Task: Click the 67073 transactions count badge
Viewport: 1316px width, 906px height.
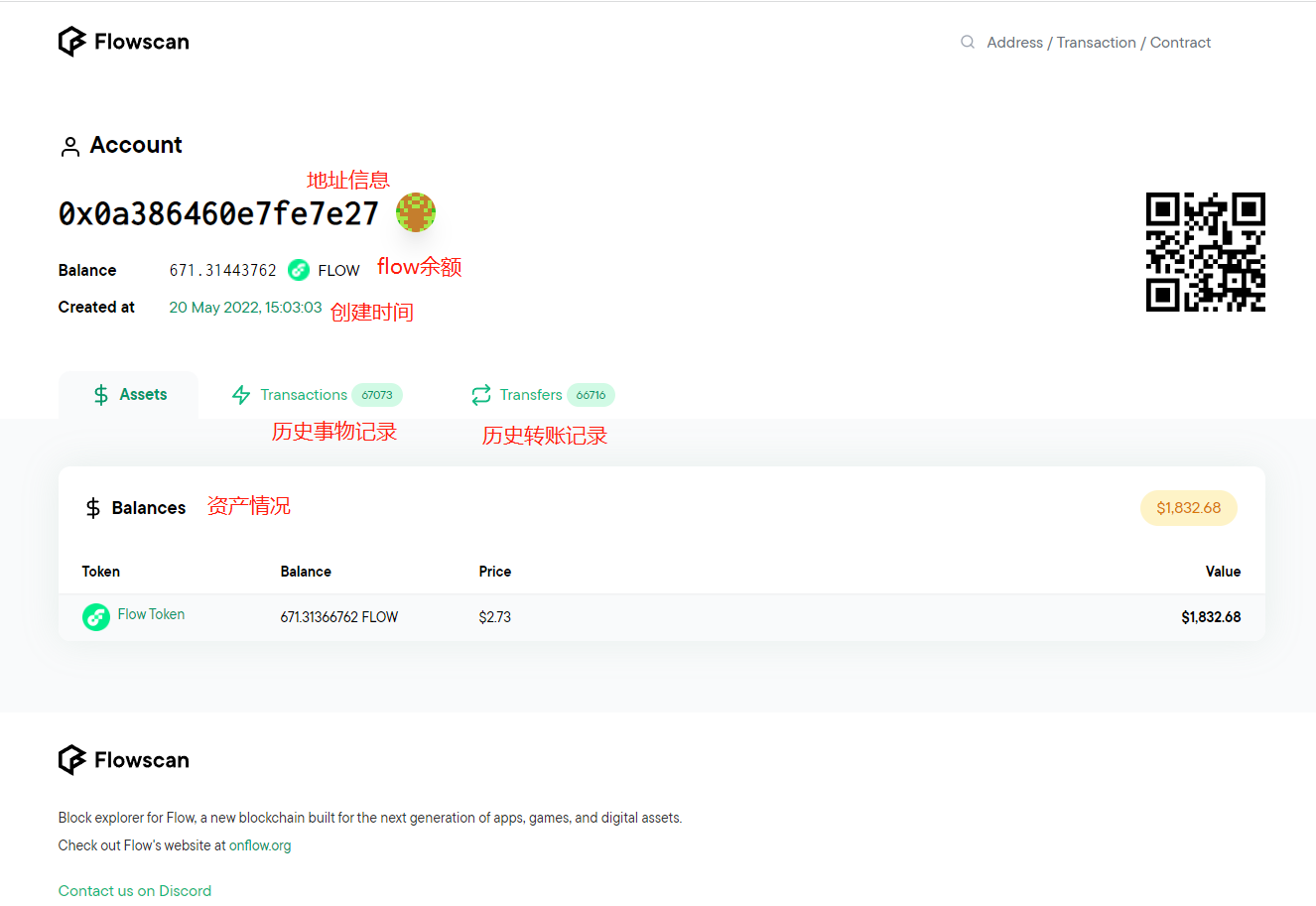Action: 377,395
